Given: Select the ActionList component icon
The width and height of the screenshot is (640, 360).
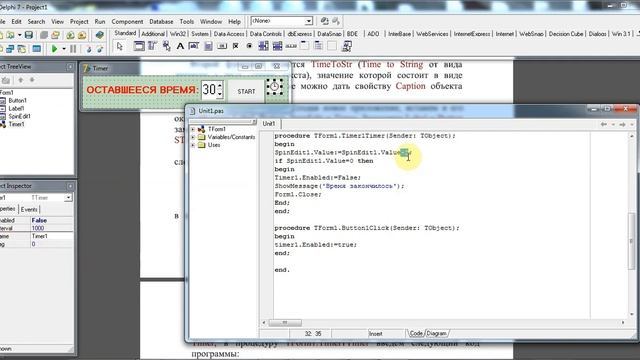Looking at the screenshot, I should [x=347, y=46].
